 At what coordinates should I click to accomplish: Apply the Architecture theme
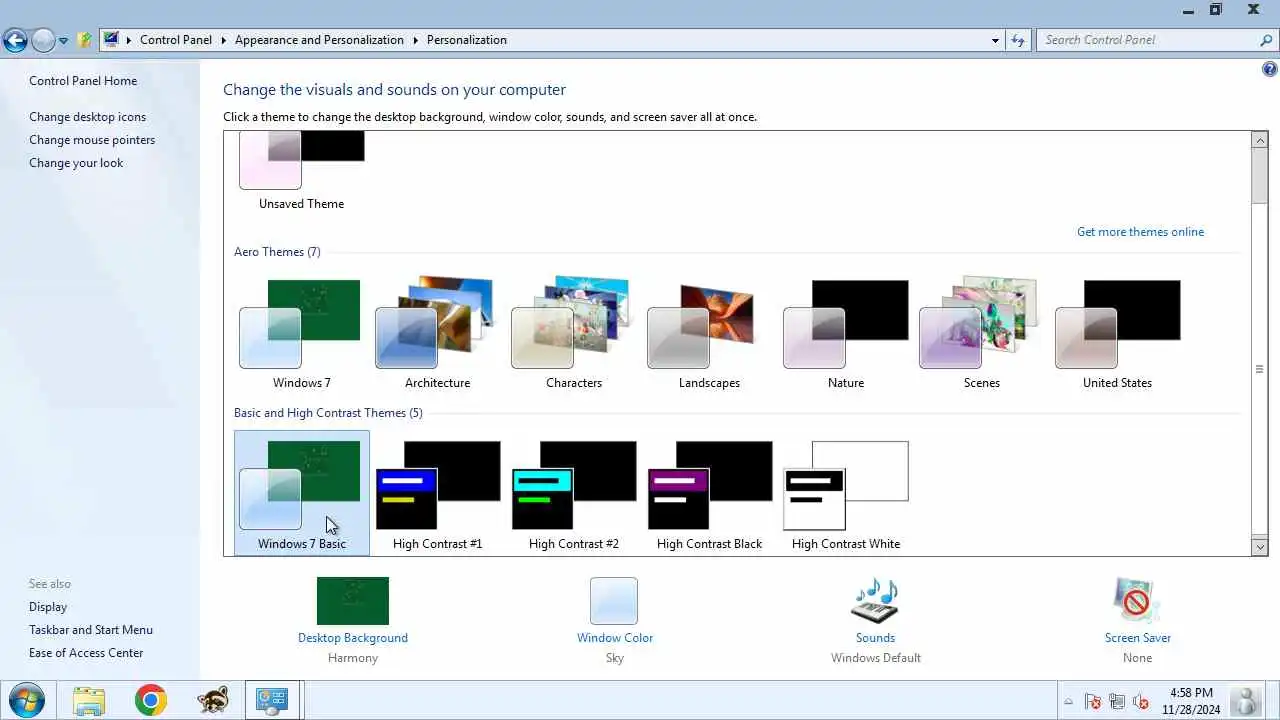pos(437,334)
